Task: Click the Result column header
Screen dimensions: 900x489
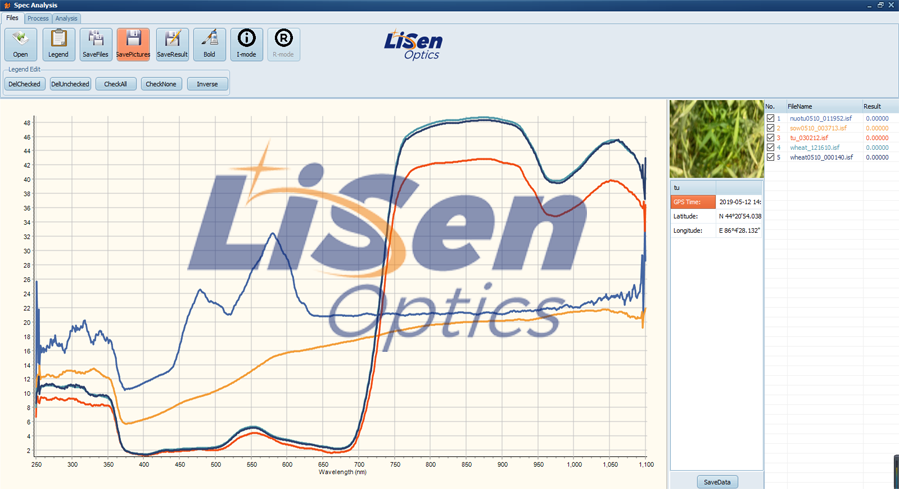Action: click(x=879, y=106)
